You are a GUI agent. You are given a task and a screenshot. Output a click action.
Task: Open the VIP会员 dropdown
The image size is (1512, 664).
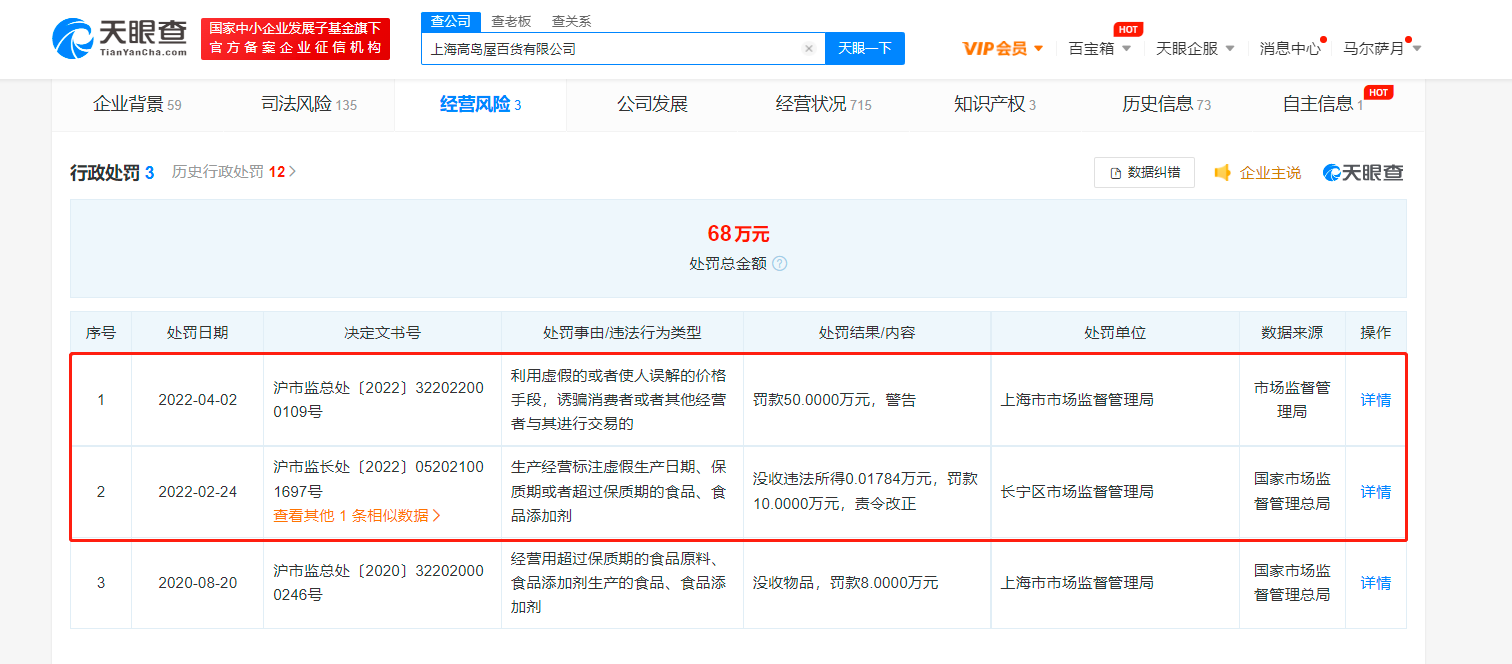pyautogui.click(x=1003, y=48)
